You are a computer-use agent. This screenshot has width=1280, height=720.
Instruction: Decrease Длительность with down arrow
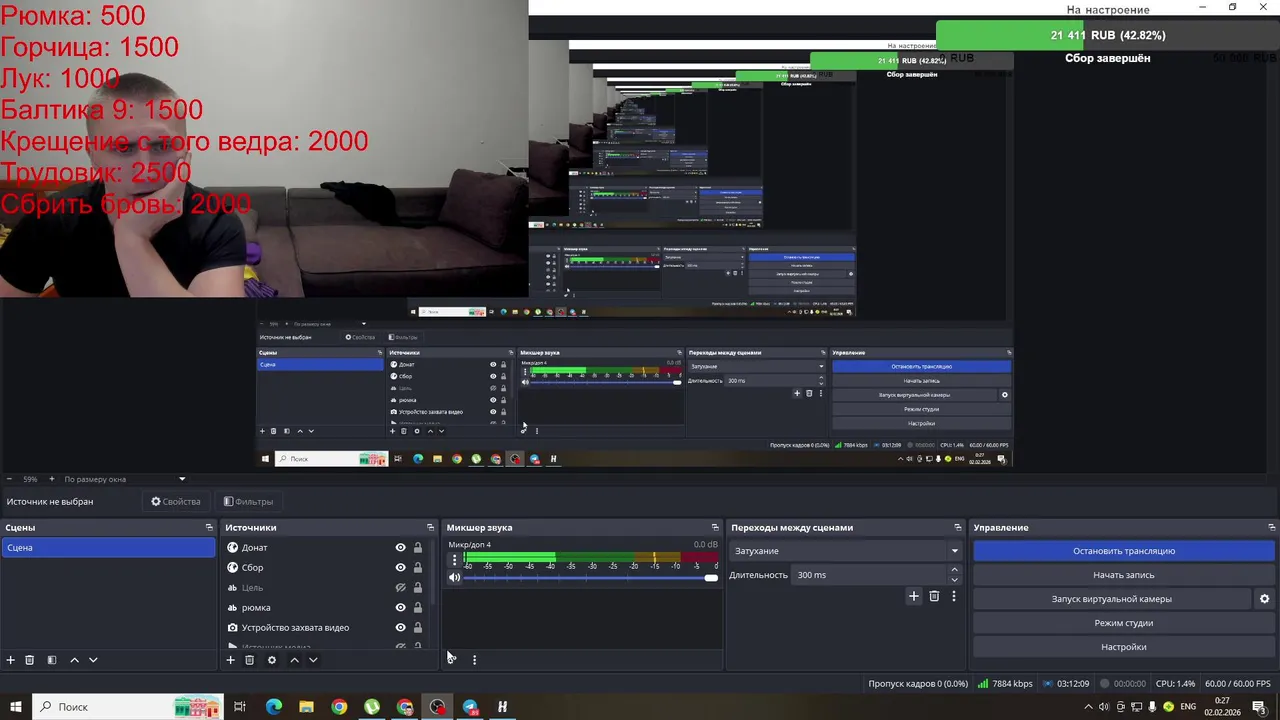(954, 580)
